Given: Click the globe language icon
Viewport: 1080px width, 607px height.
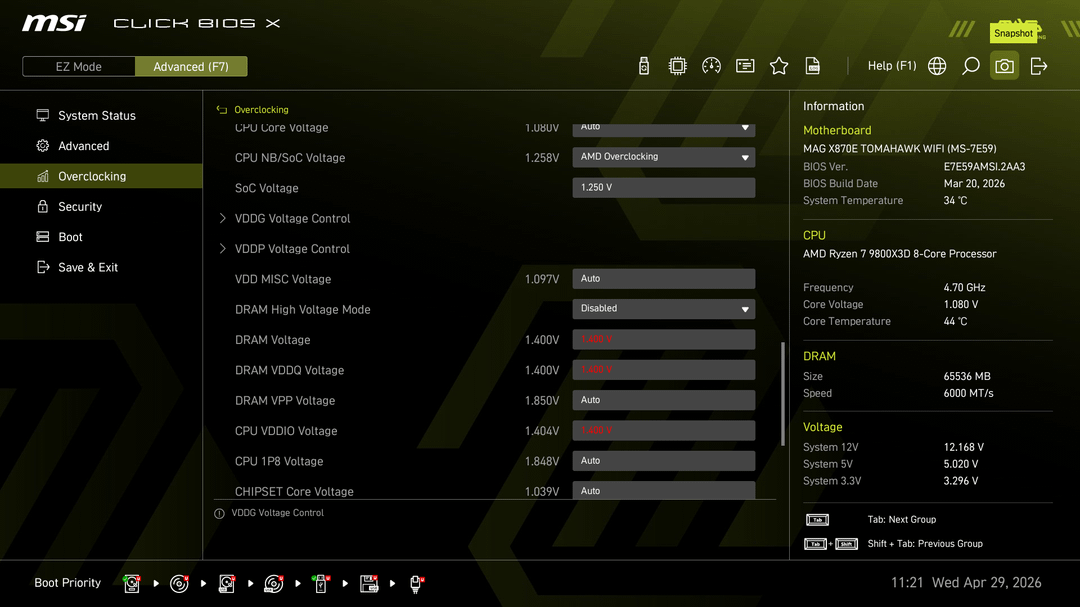Looking at the screenshot, I should click(x=937, y=66).
